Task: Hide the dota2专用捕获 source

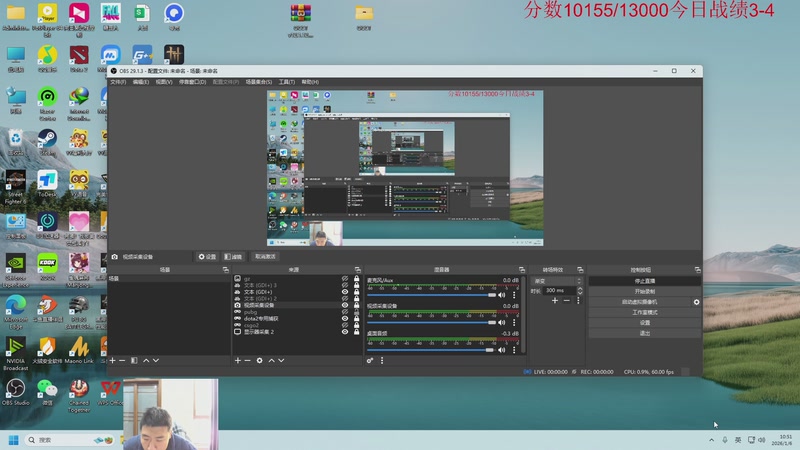Action: point(345,318)
